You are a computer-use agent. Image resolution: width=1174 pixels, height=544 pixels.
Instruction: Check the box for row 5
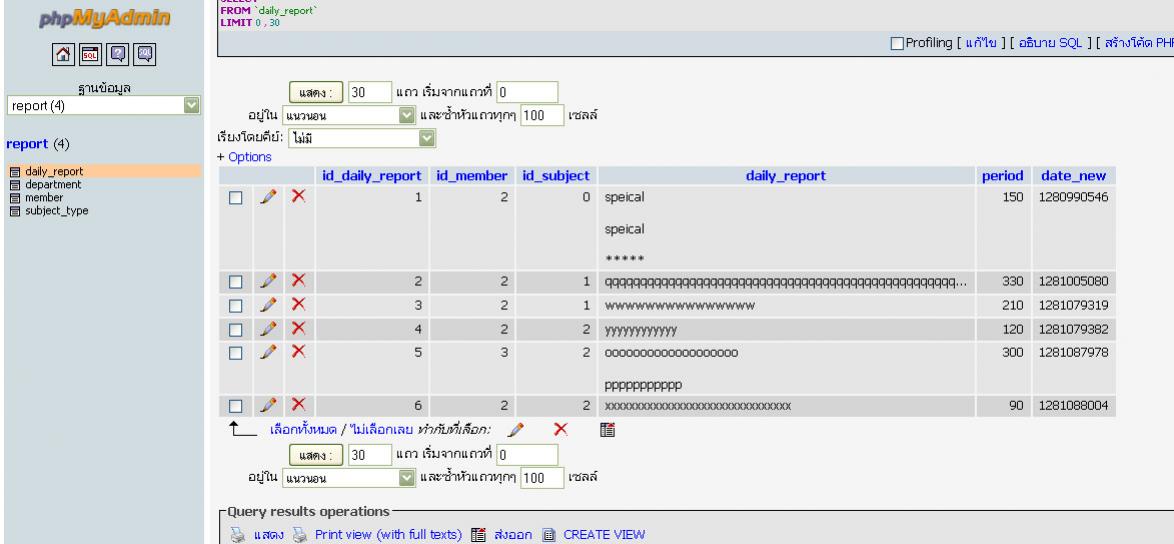pos(236,353)
